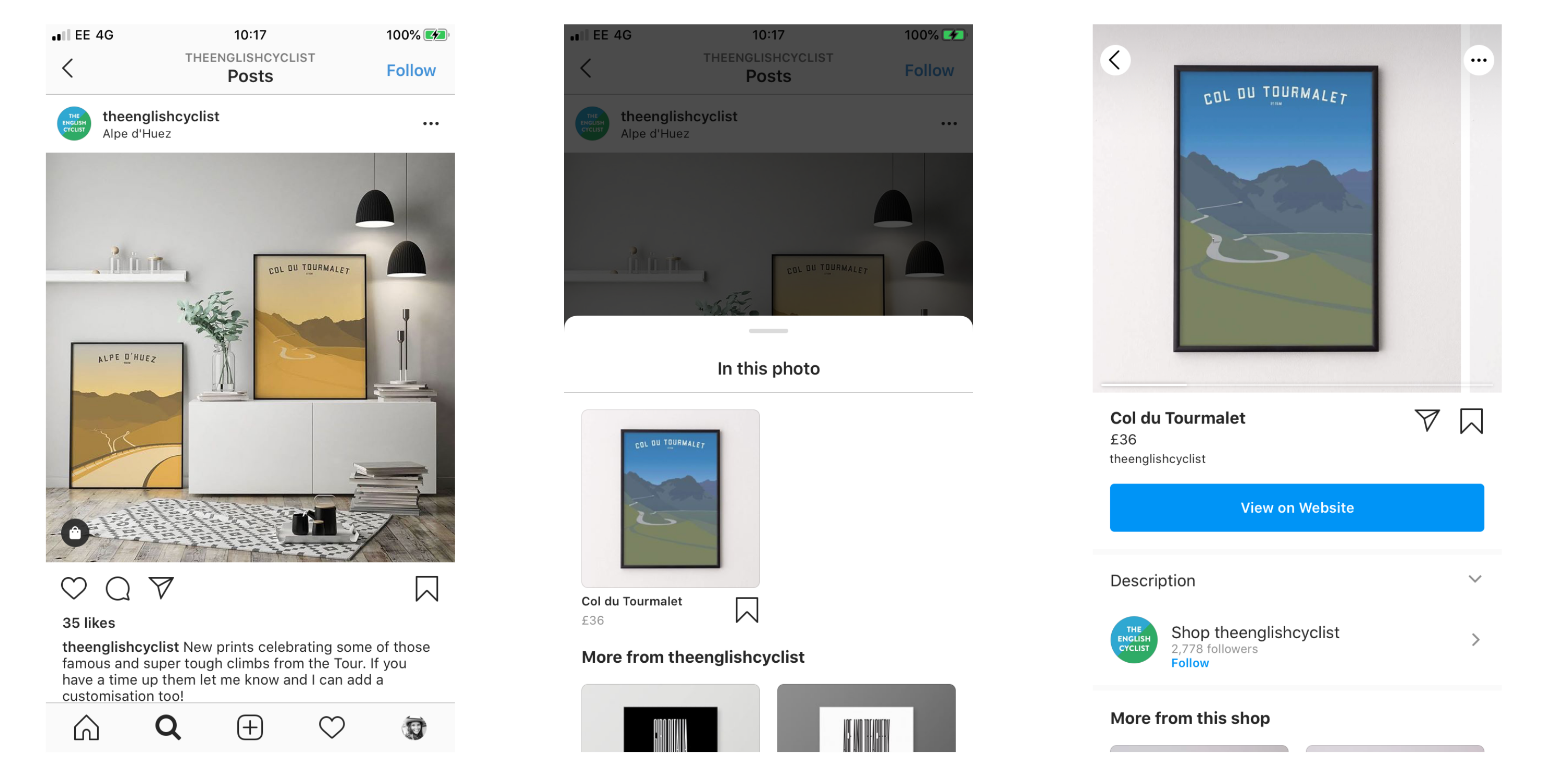Viewport: 1568px width, 784px height.
Task: Like the post with the heart icon
Action: pos(74,588)
